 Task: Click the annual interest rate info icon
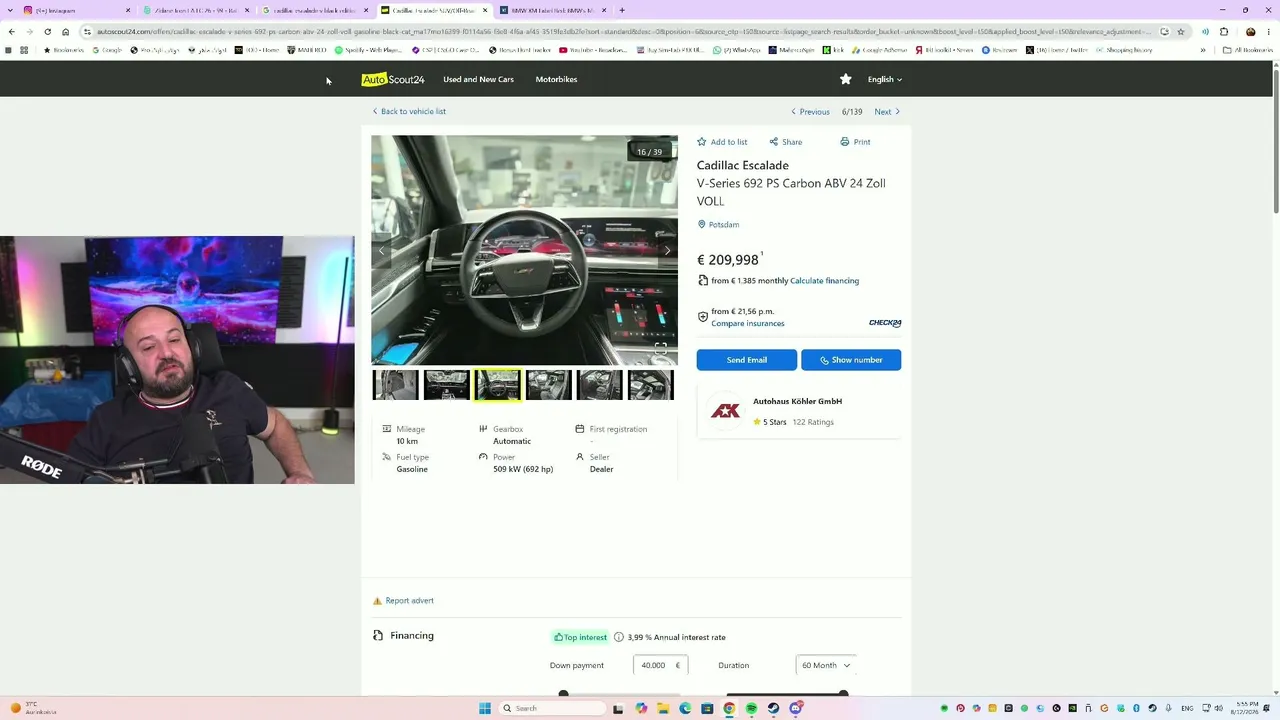click(619, 637)
